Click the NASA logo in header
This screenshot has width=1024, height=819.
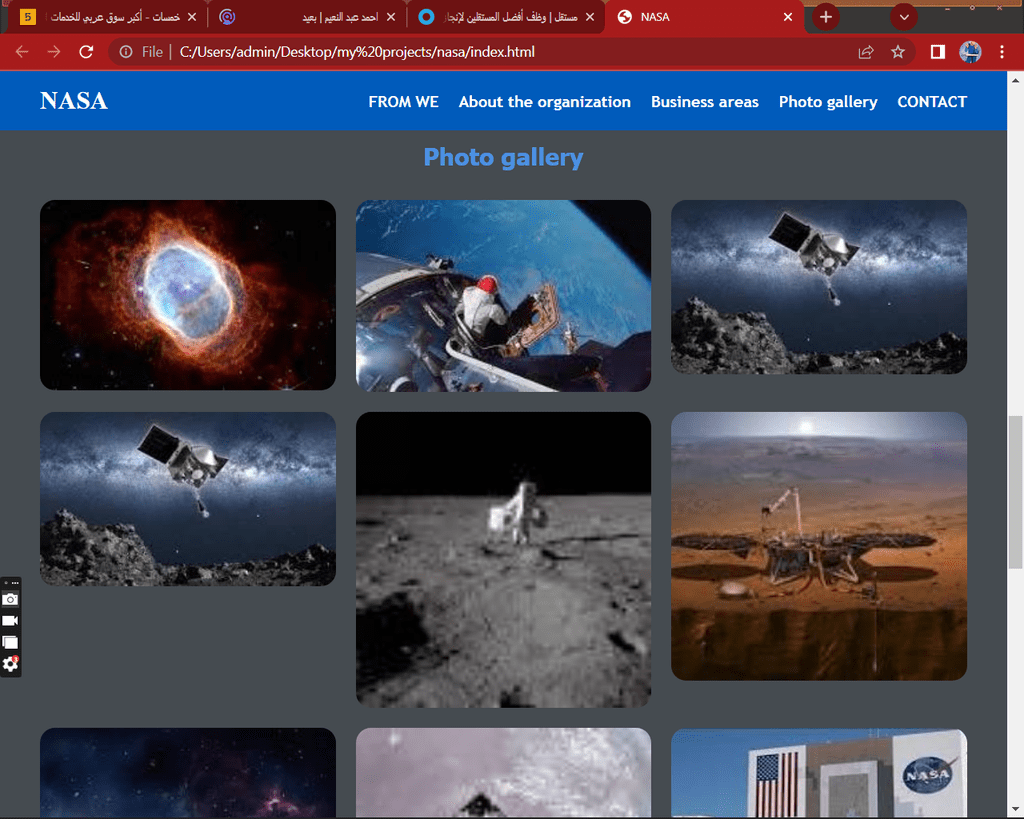[74, 101]
